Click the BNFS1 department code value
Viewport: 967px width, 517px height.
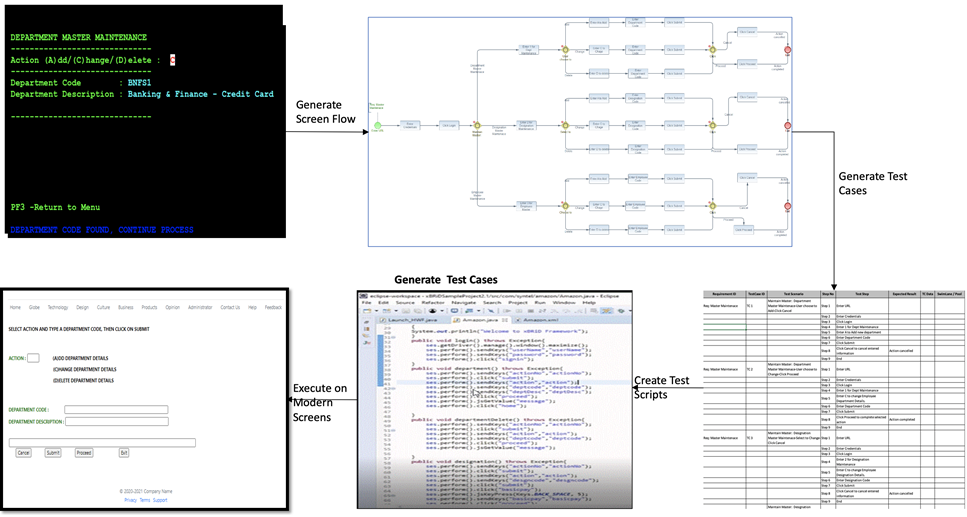click(139, 83)
